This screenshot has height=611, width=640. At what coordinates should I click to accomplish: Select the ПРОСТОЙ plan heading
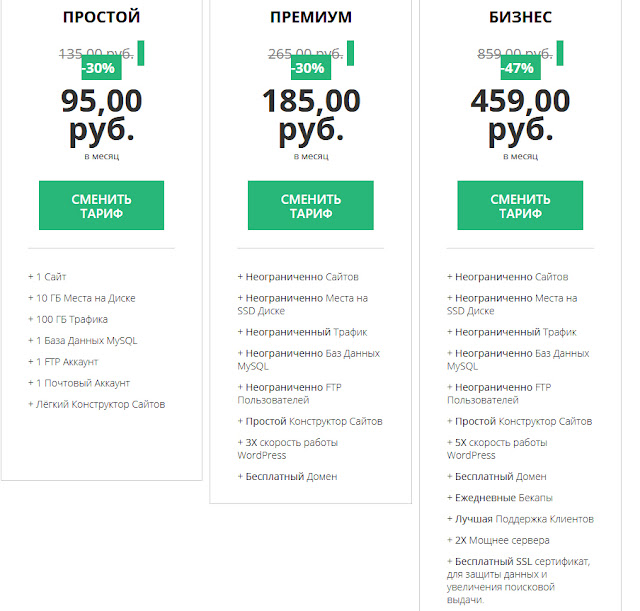click(x=101, y=17)
